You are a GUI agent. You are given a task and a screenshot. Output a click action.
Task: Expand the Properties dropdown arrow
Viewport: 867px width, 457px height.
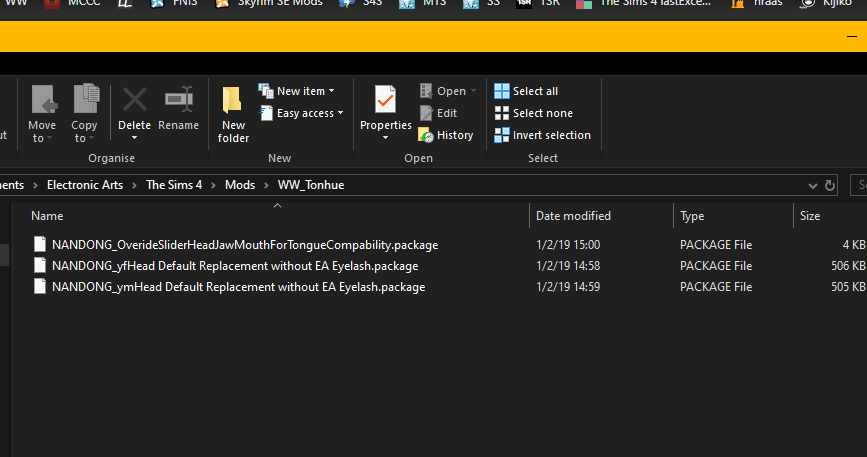click(385, 138)
